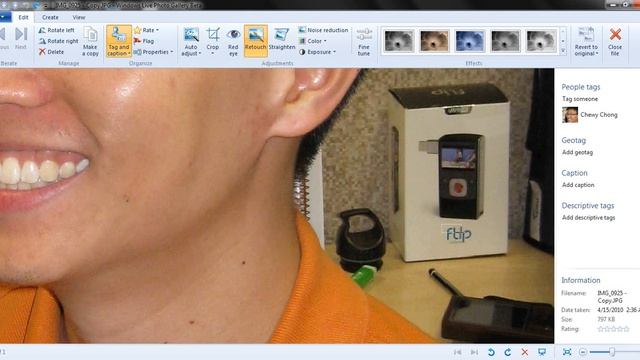The height and width of the screenshot is (360, 640).
Task: Click Add geotag
Action: [577, 152]
